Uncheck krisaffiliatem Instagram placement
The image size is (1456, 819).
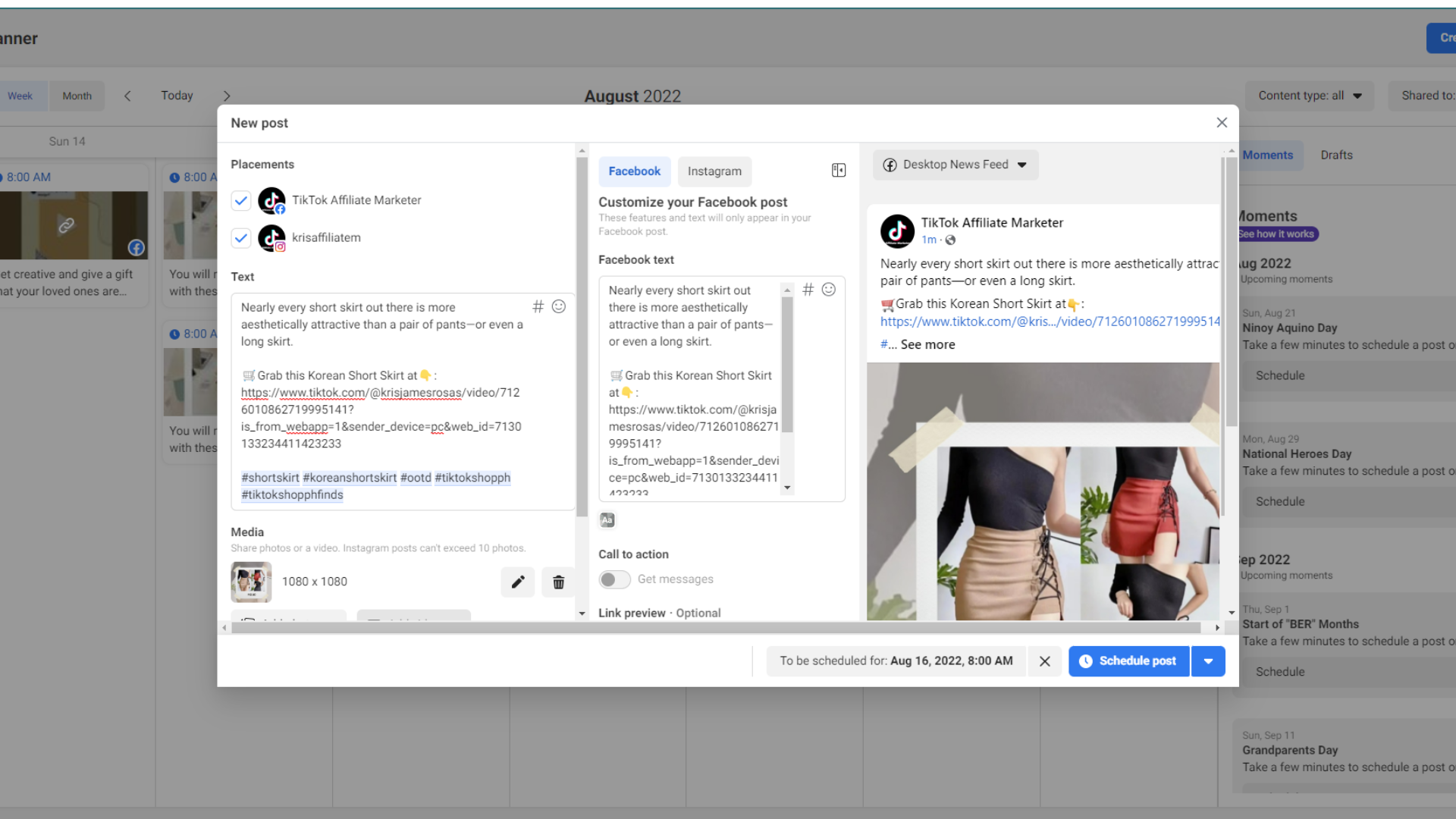click(x=241, y=237)
